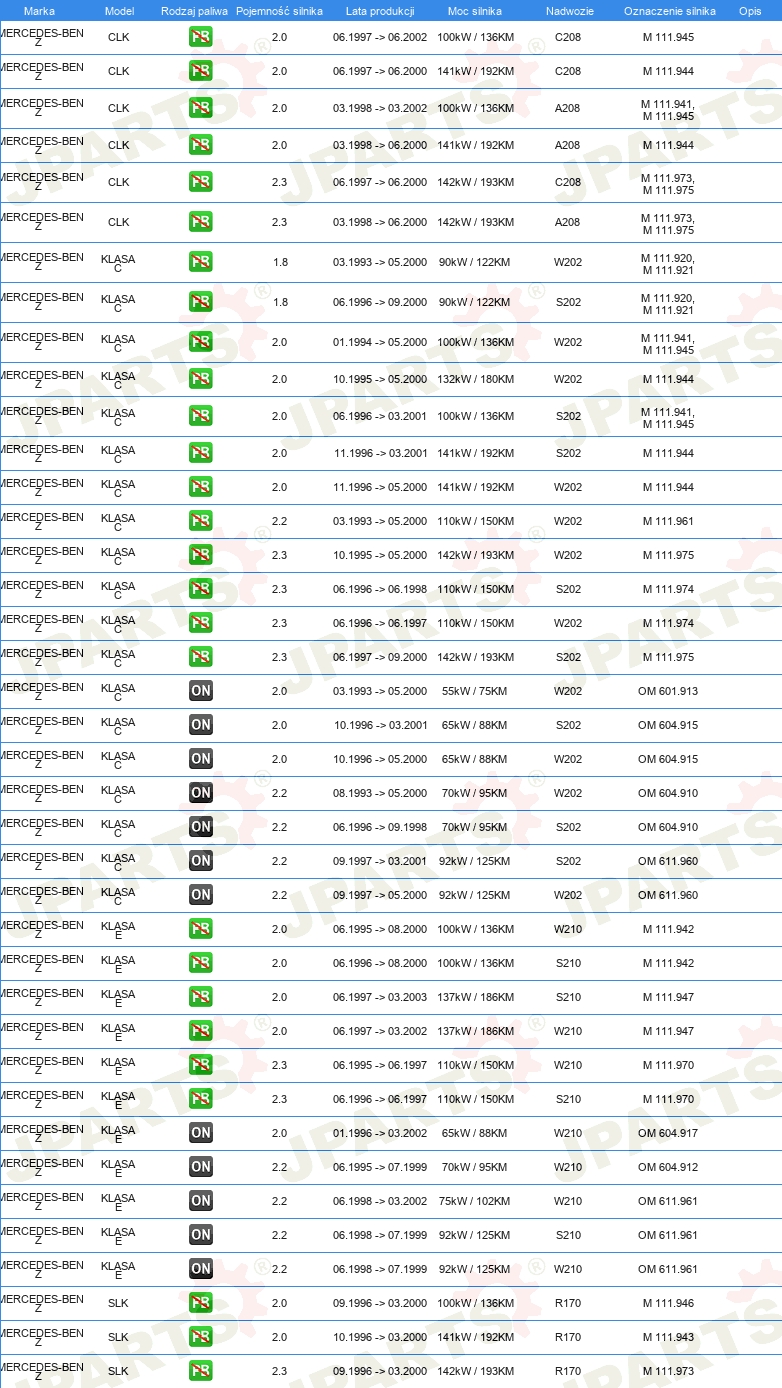Image resolution: width=782 pixels, height=1388 pixels.
Task: Select the 03.1993 -> 05.2000 date in 1.8 row
Action: (380, 262)
